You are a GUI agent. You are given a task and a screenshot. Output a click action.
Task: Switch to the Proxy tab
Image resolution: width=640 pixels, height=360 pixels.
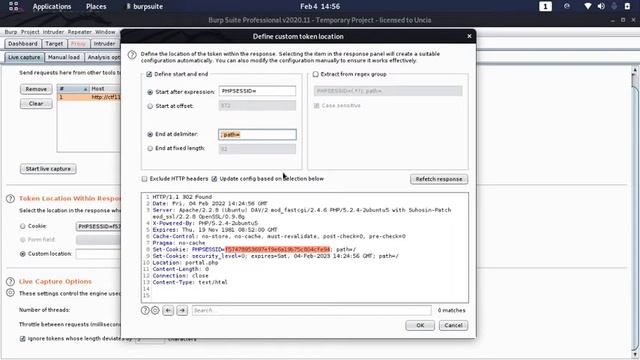click(x=78, y=44)
